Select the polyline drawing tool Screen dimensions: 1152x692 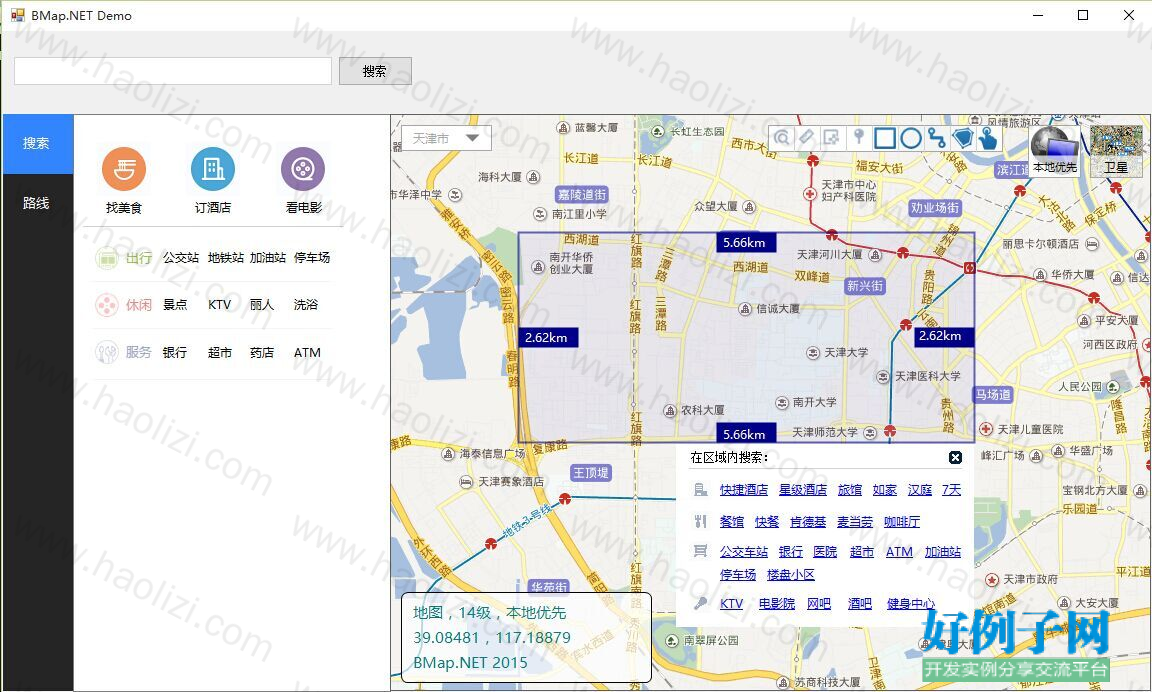pos(937,137)
